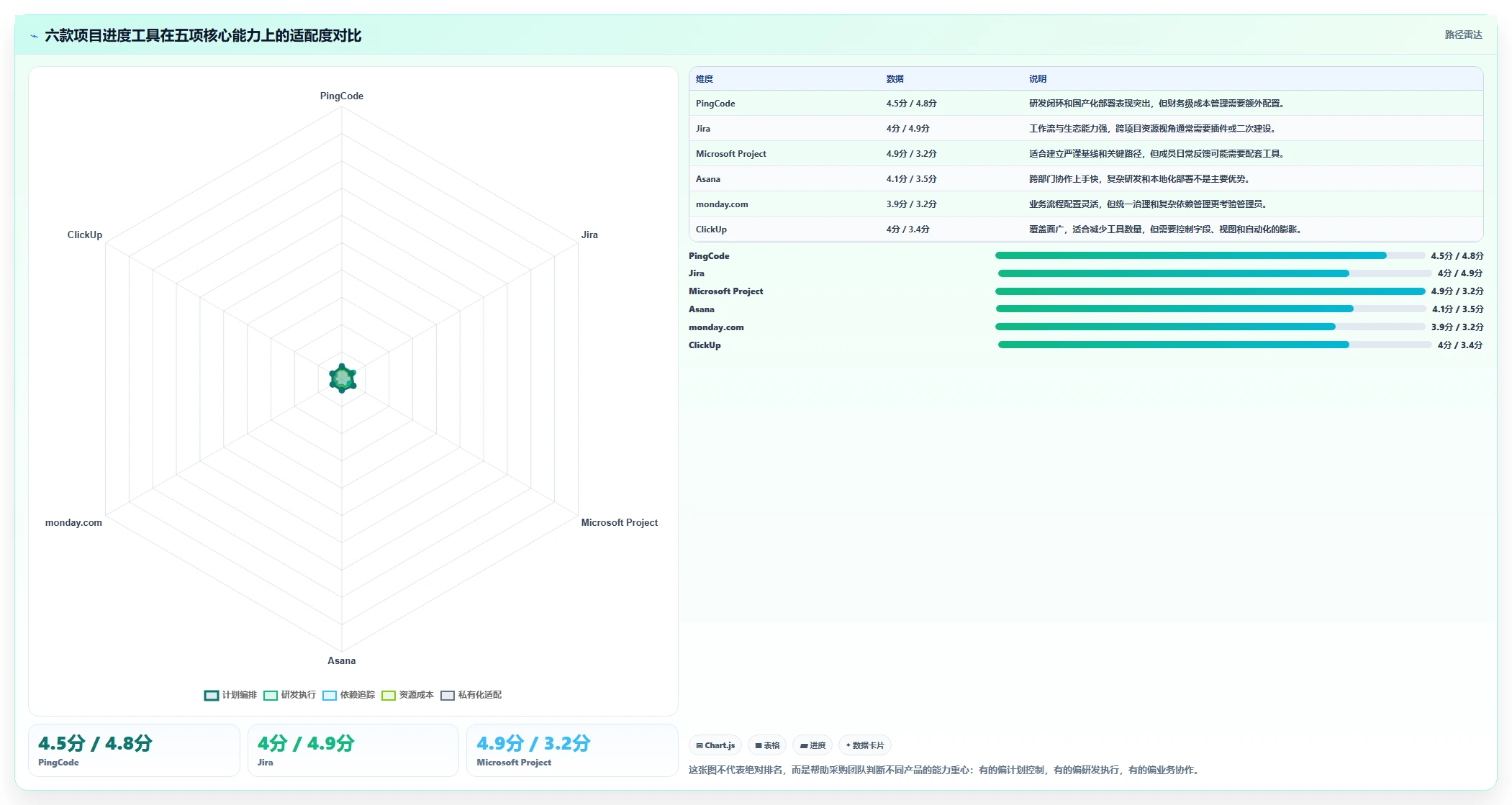Click the description starting 业务流程配置灵活

pyautogui.click(x=1149, y=204)
